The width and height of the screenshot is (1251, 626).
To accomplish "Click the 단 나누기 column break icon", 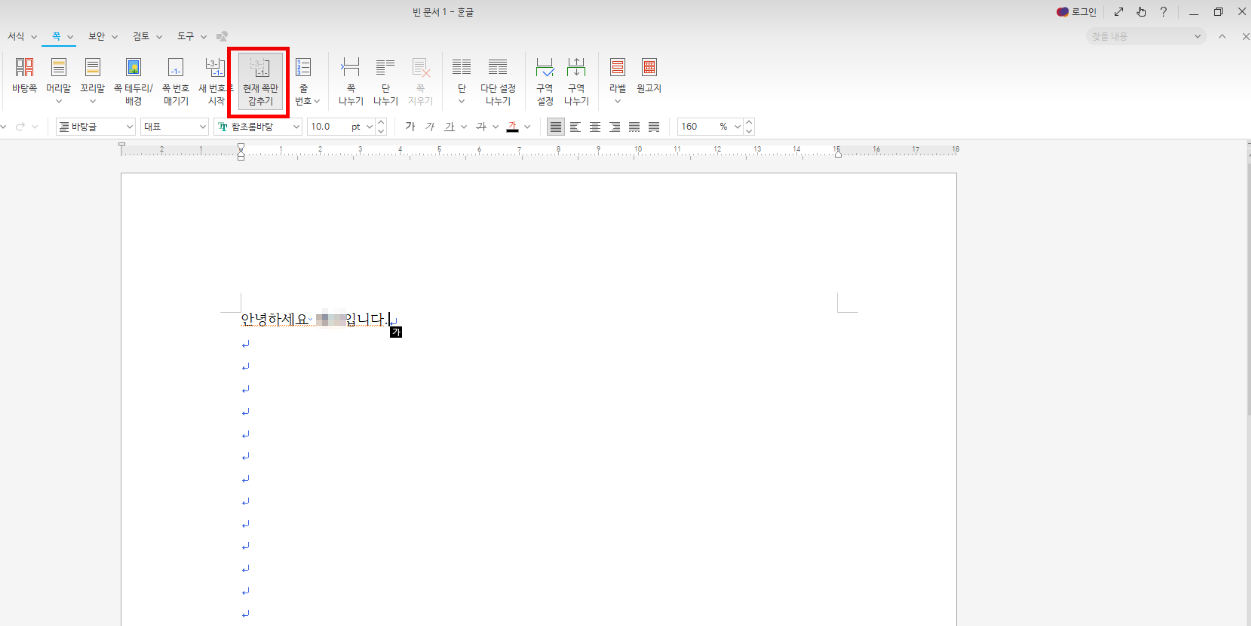I will [x=385, y=78].
